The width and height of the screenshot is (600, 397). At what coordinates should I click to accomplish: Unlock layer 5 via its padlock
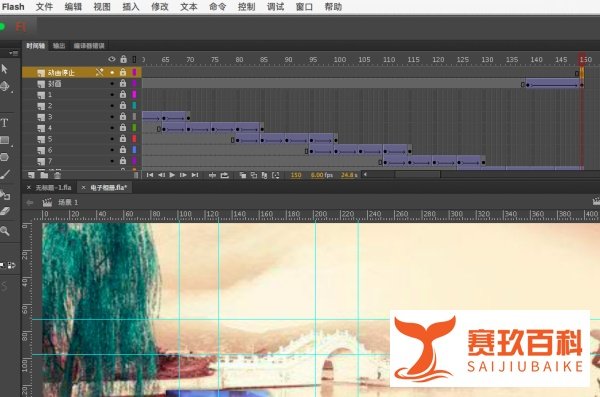[x=123, y=139]
